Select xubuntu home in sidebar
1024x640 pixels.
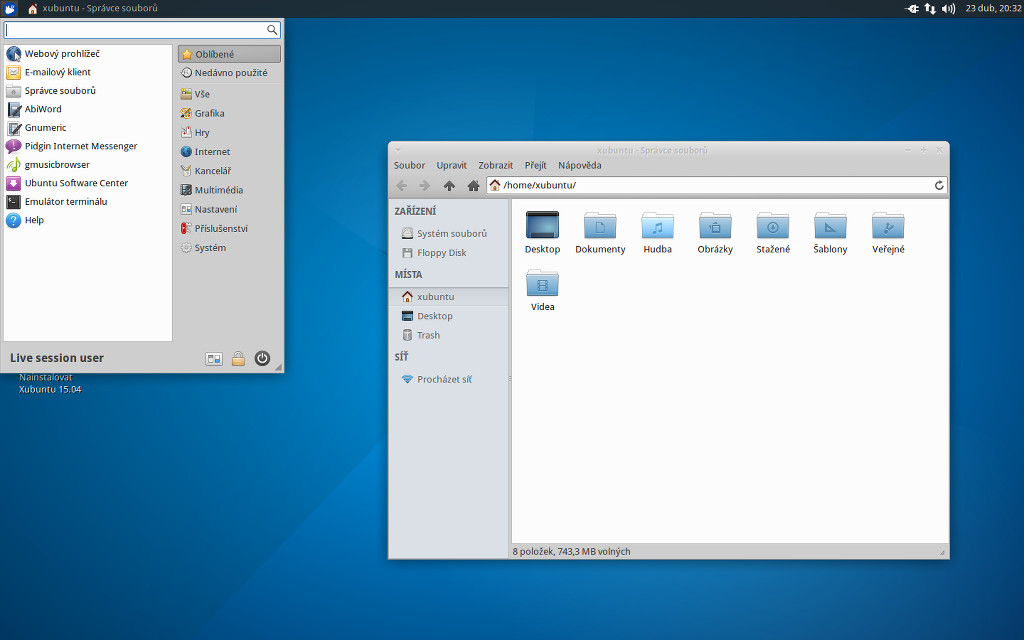pos(449,296)
